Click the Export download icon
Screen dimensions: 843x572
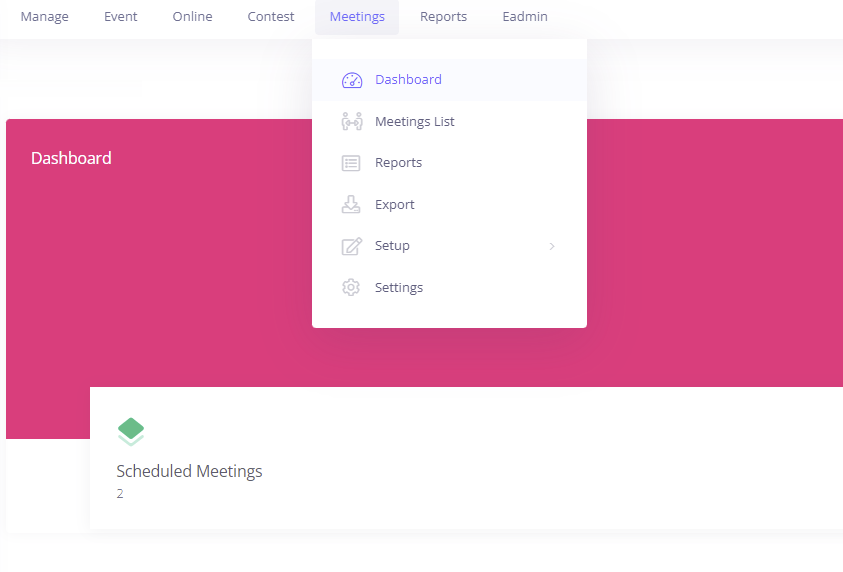tap(351, 204)
